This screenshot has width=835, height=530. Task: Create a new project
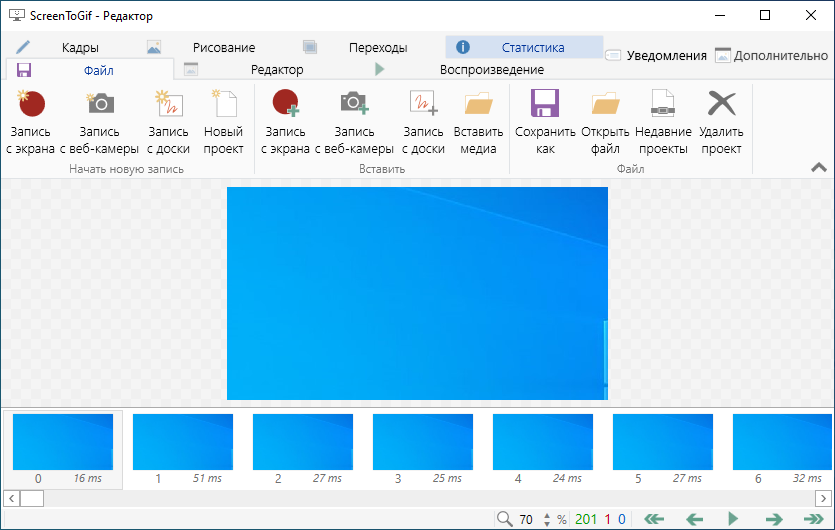click(223, 123)
